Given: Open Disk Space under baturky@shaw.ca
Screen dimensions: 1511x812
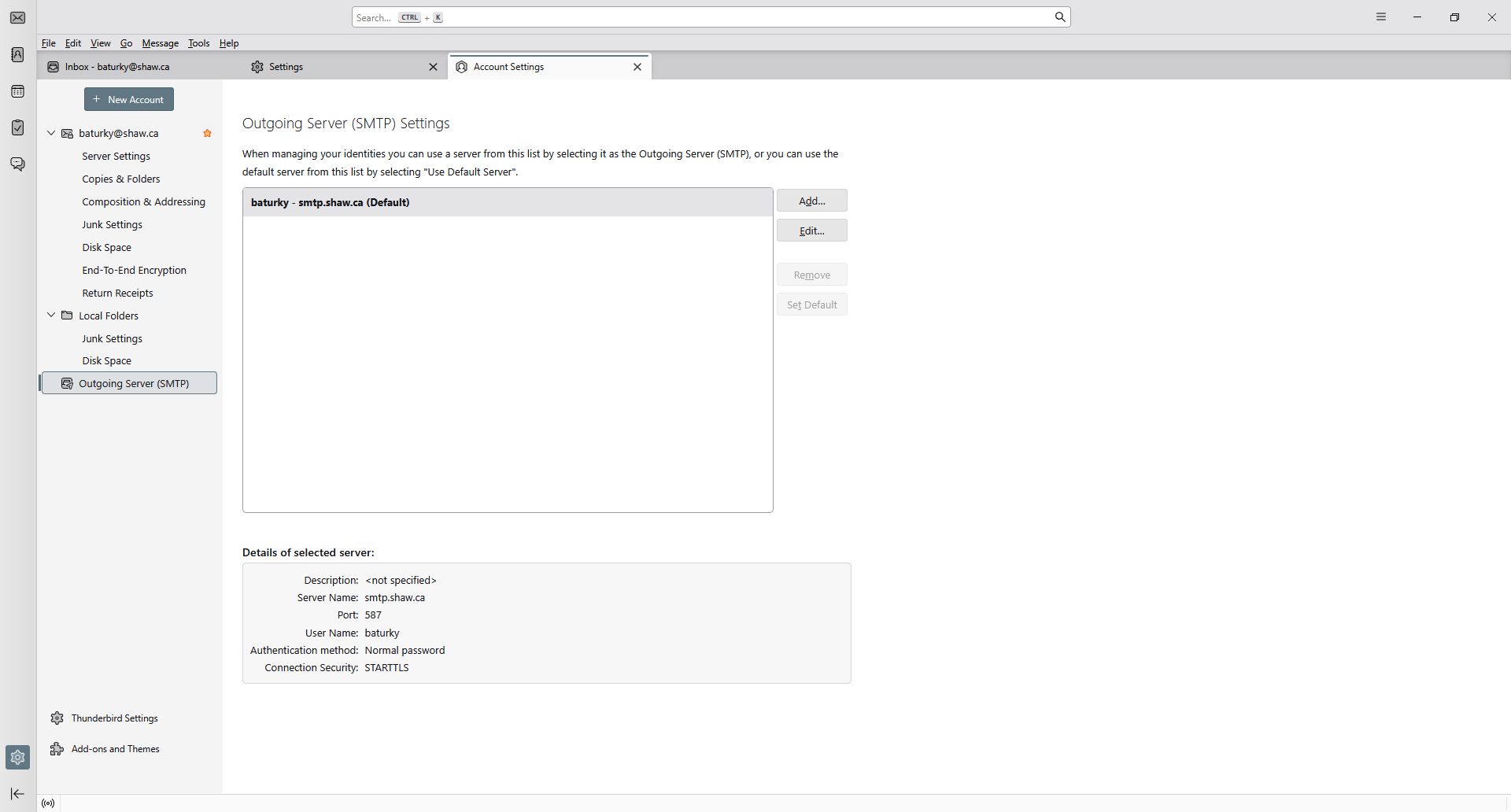Looking at the screenshot, I should [x=106, y=248].
